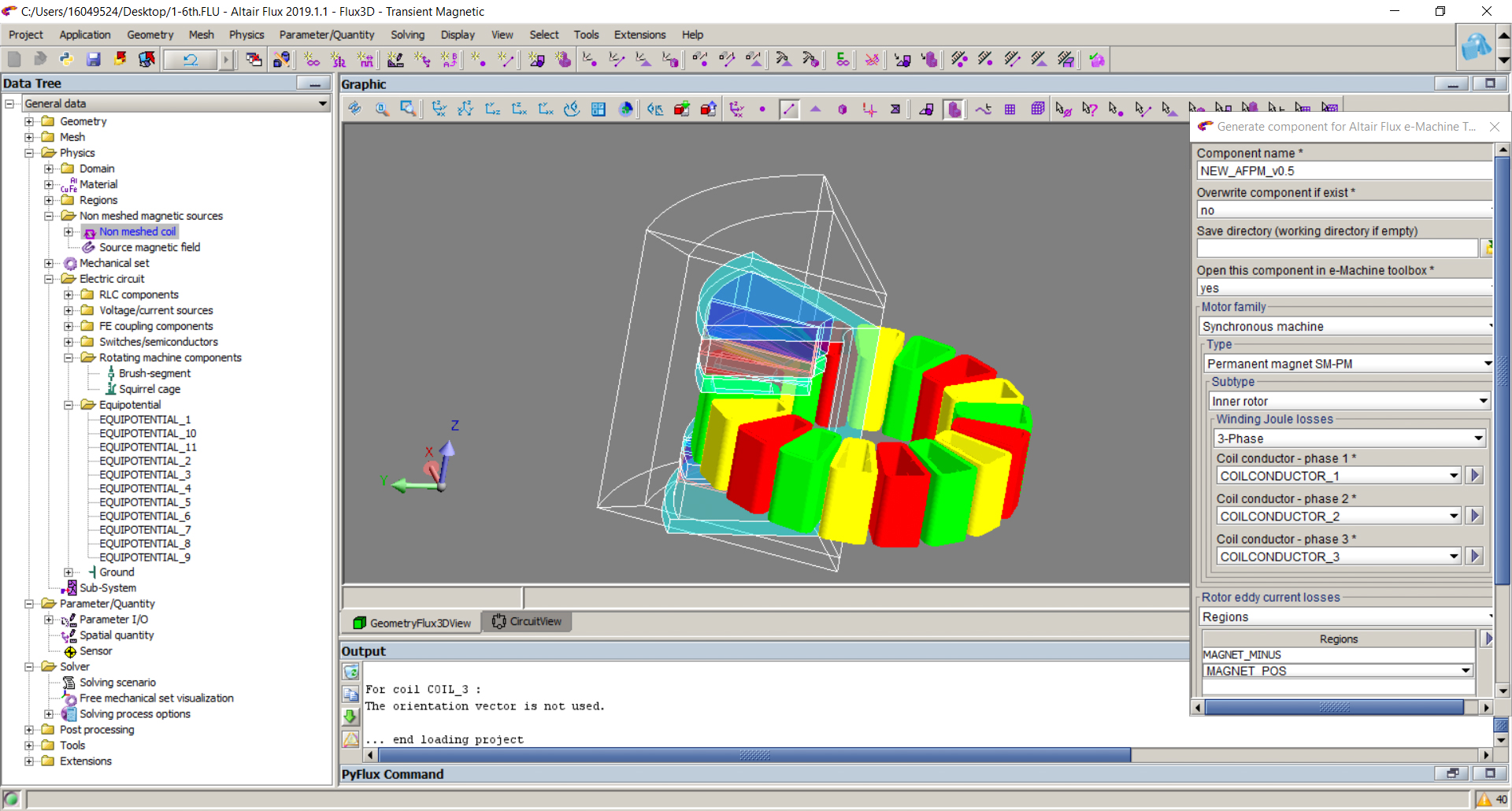Open the MAGNET_POS regions dropdown
Viewport: 1512px width, 811px height.
click(1466, 671)
